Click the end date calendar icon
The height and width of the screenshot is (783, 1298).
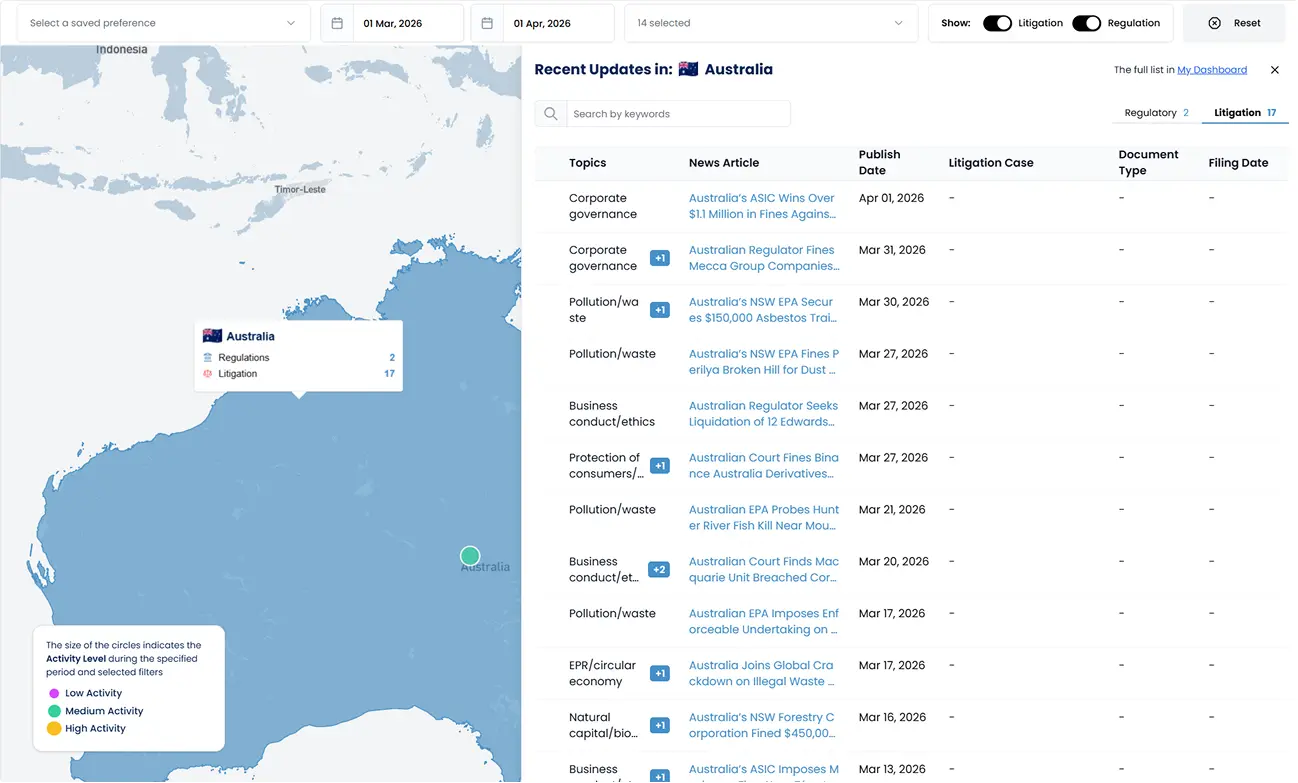click(487, 23)
